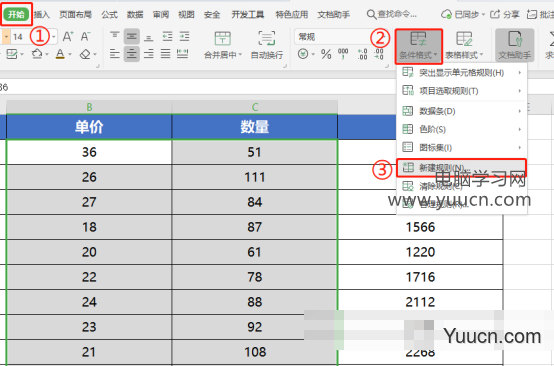
Task: Open 图标集(I) submenu
Action: pos(462,147)
